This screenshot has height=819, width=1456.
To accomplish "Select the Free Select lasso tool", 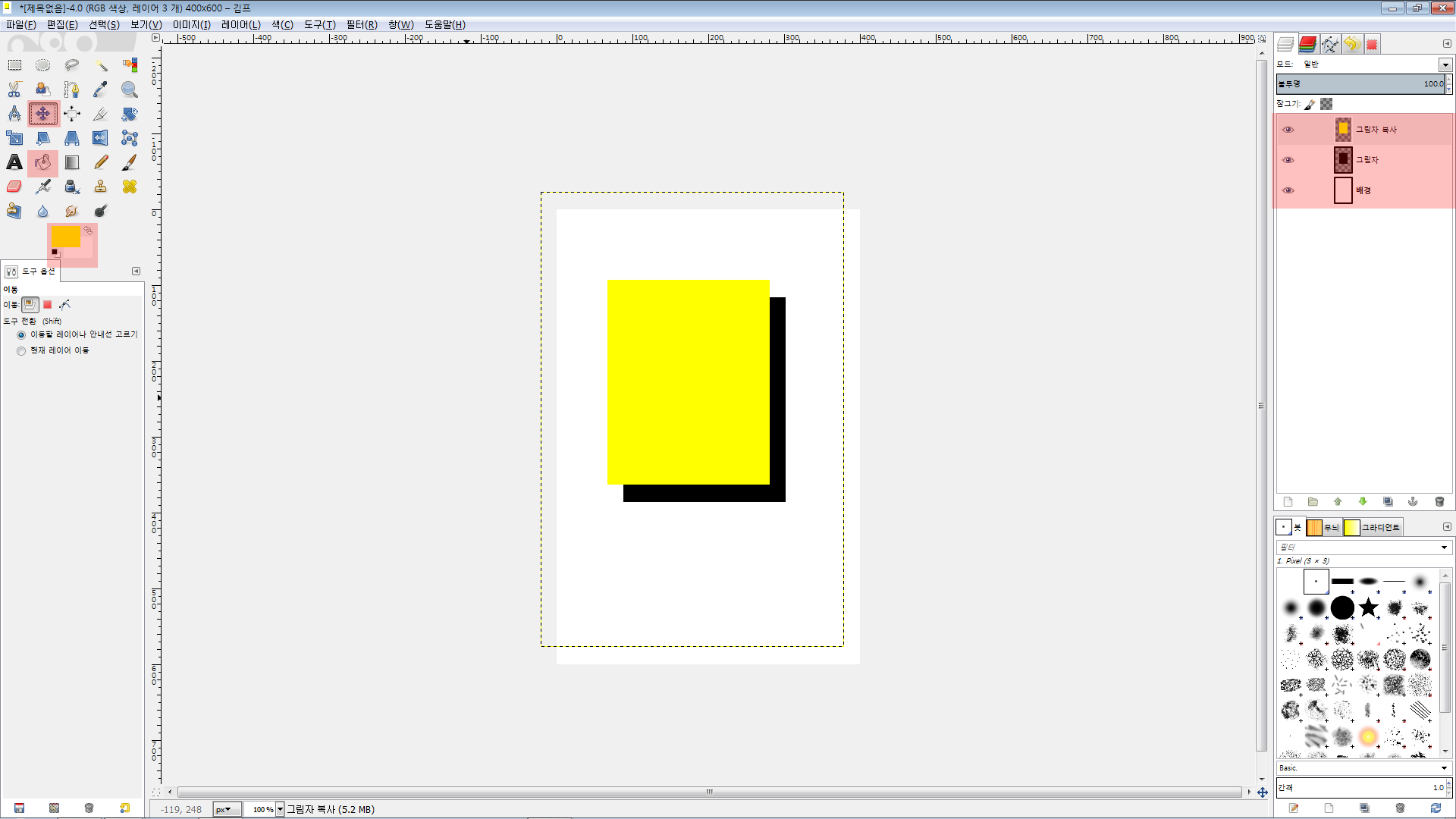I will click(72, 65).
